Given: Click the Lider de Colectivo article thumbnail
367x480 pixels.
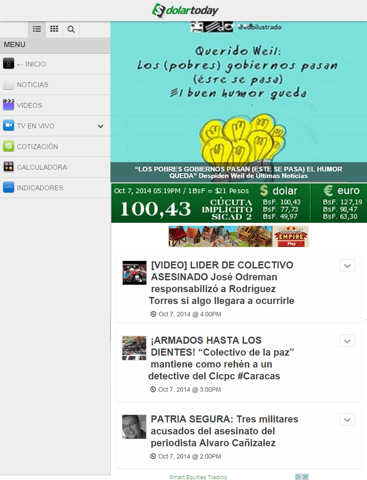Looking at the screenshot, I should 134,273.
